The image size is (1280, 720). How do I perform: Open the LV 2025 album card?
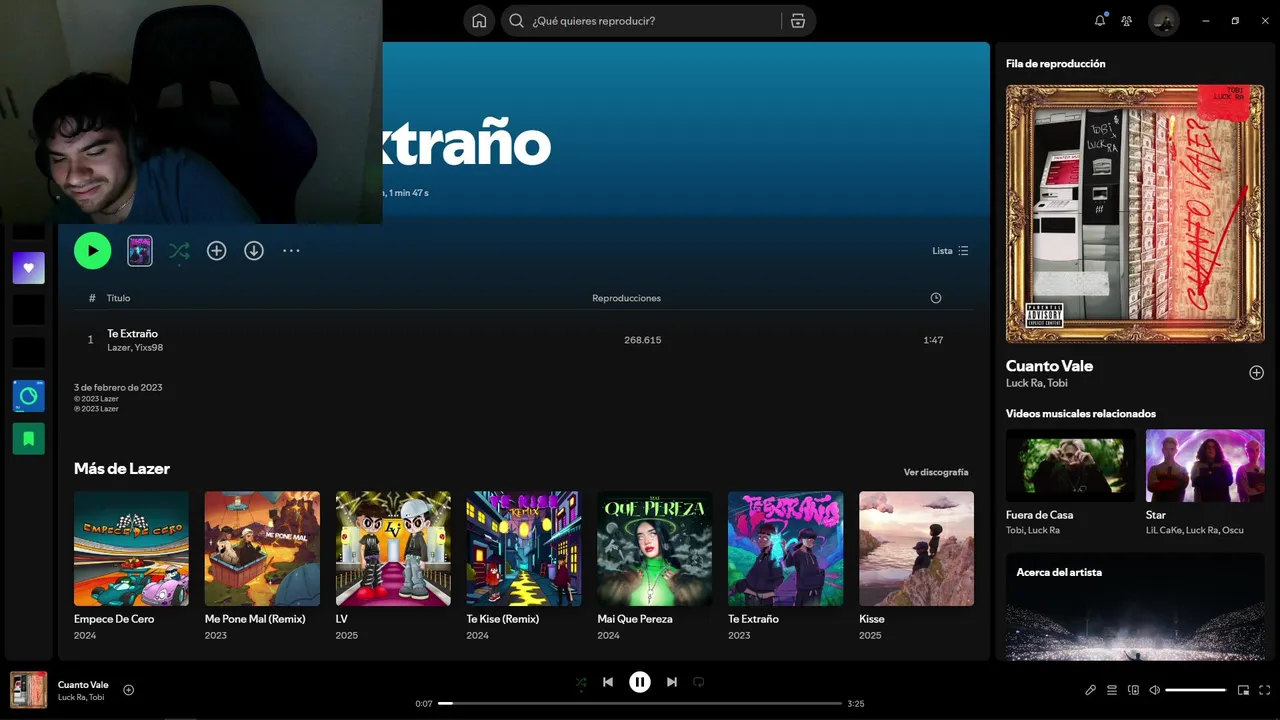pyautogui.click(x=393, y=566)
